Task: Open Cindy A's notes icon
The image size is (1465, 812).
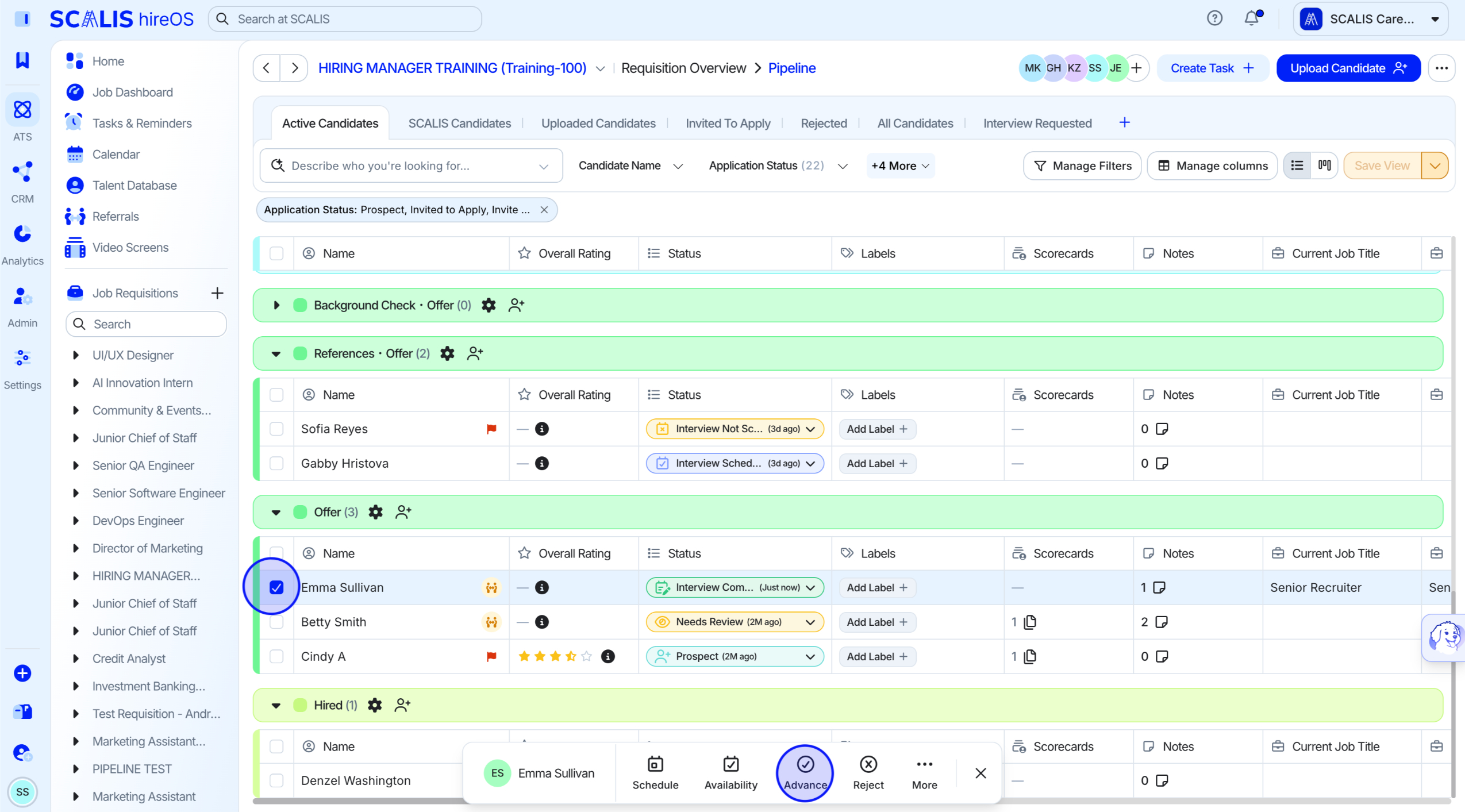Action: click(1162, 656)
